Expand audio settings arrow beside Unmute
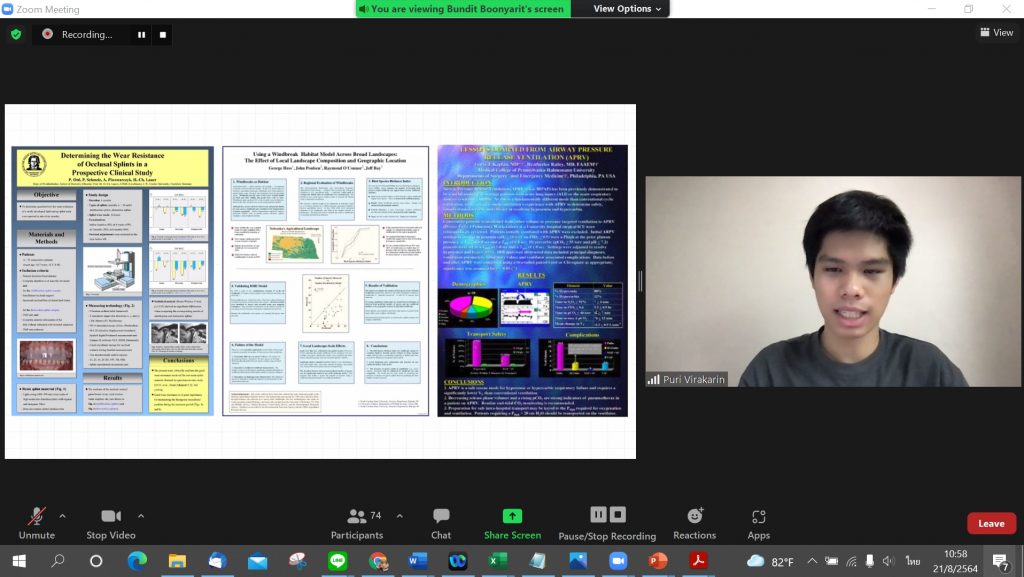This screenshot has width=1024, height=577. (x=62, y=516)
